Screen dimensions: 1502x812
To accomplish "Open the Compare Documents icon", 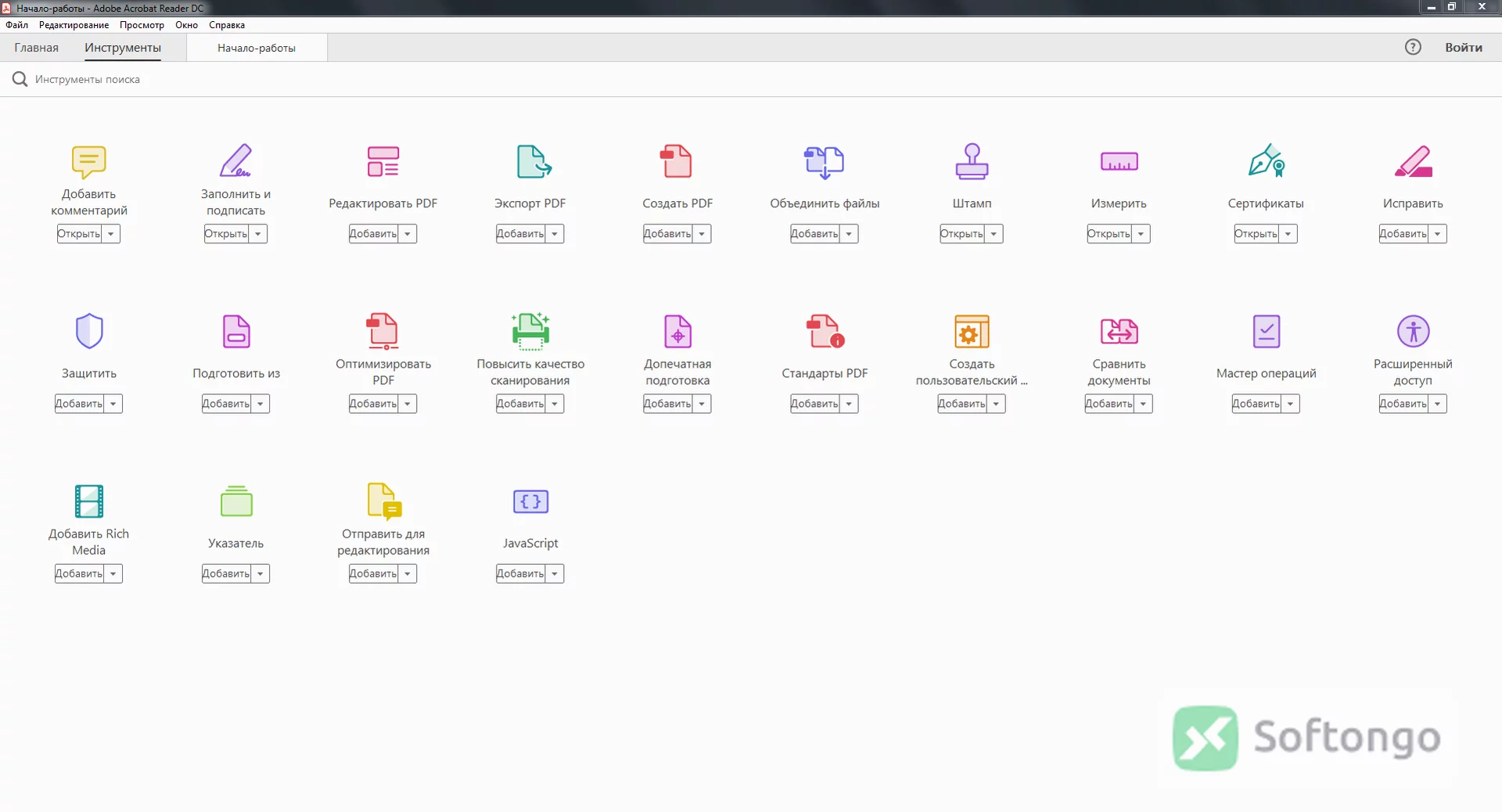I will 1119,331.
